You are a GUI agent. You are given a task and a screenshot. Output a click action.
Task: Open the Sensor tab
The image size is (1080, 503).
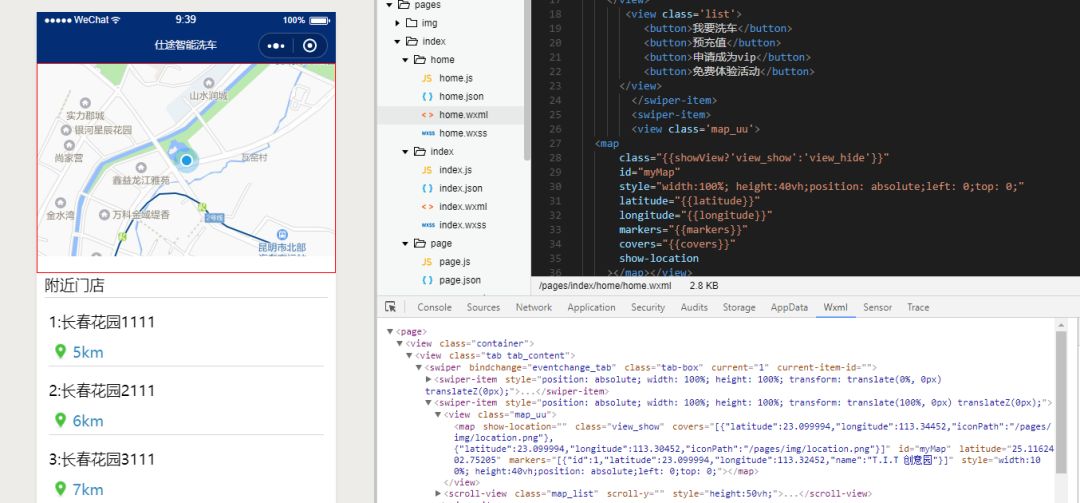878,307
